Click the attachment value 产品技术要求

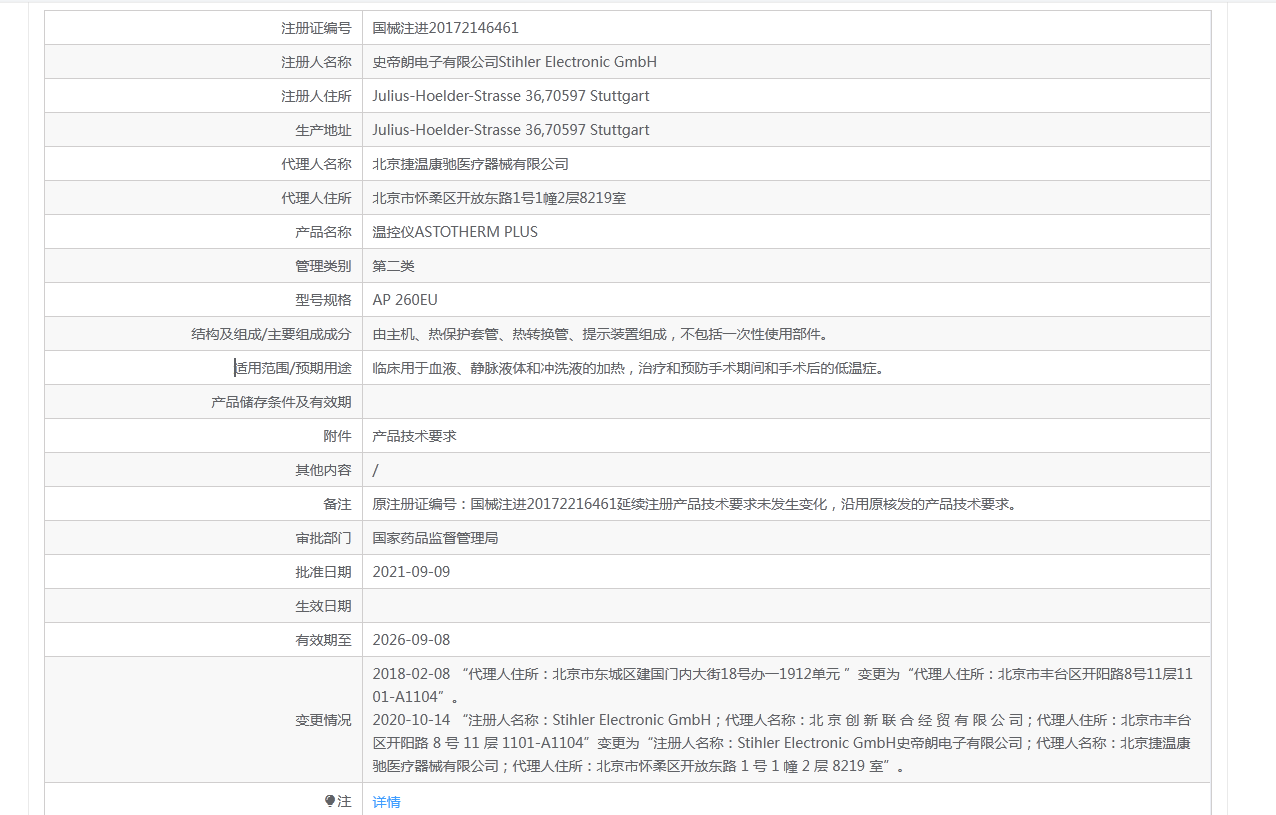pos(414,436)
